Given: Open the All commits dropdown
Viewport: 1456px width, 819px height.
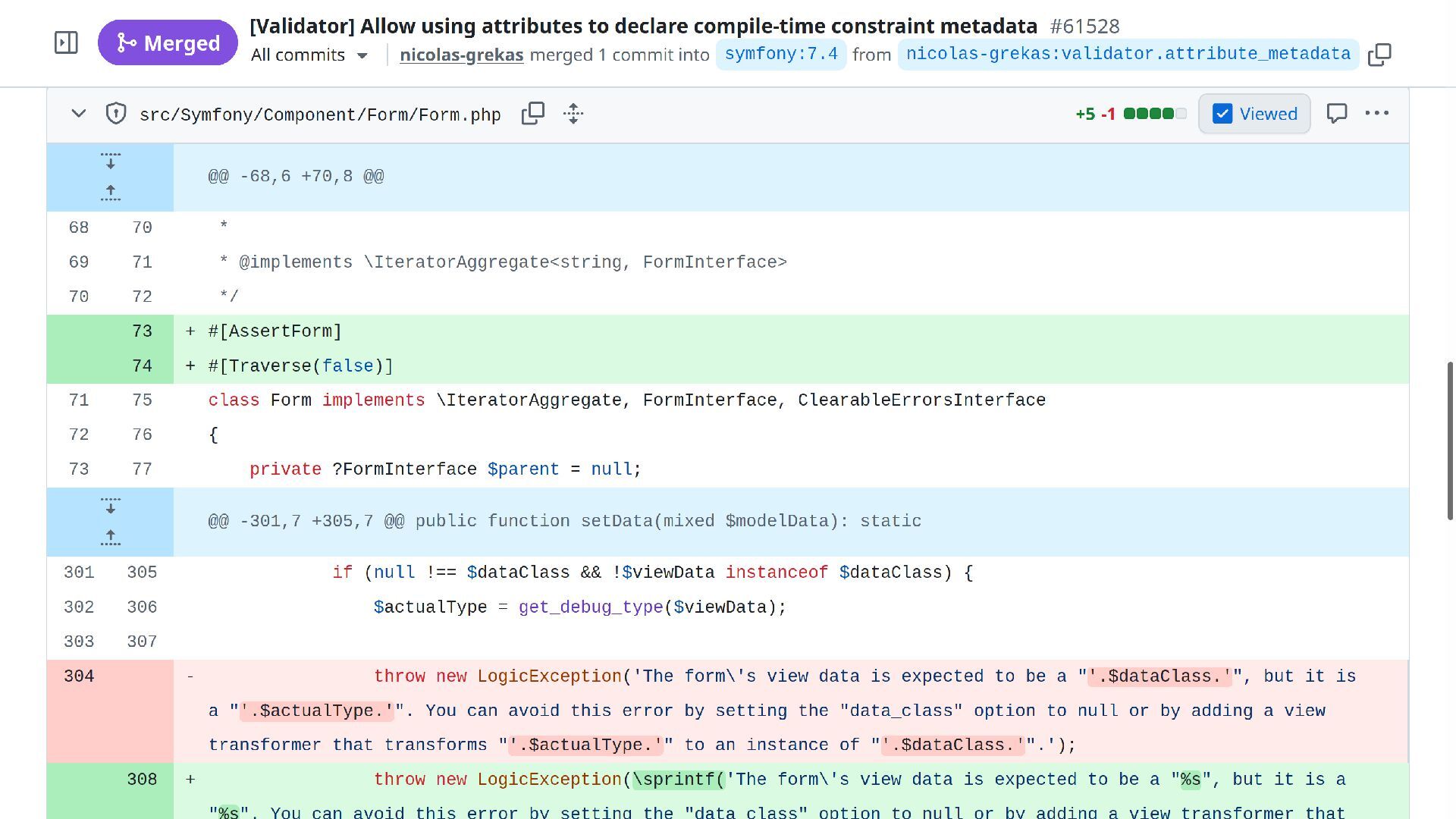Looking at the screenshot, I should [309, 55].
